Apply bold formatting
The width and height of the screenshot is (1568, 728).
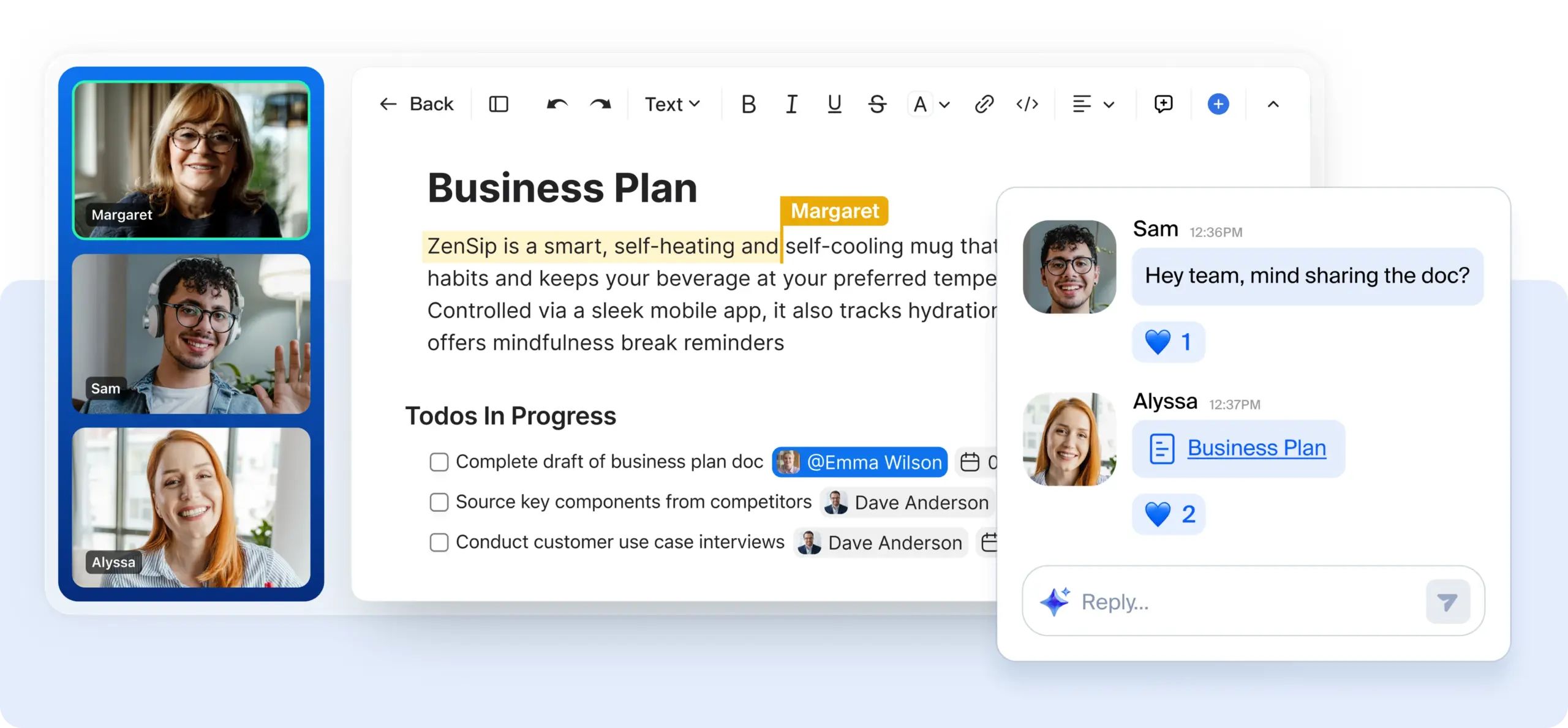pos(748,104)
